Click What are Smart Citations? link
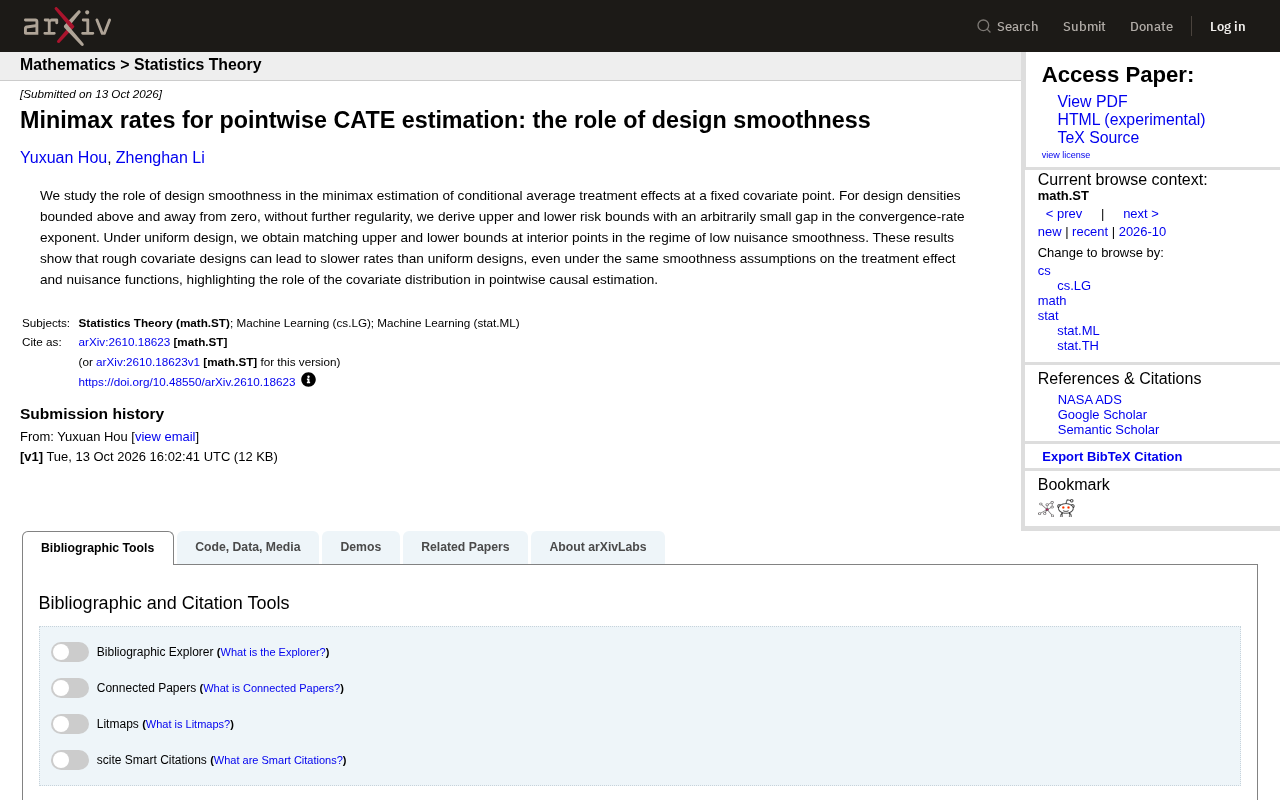1280x800 pixels. click(278, 760)
